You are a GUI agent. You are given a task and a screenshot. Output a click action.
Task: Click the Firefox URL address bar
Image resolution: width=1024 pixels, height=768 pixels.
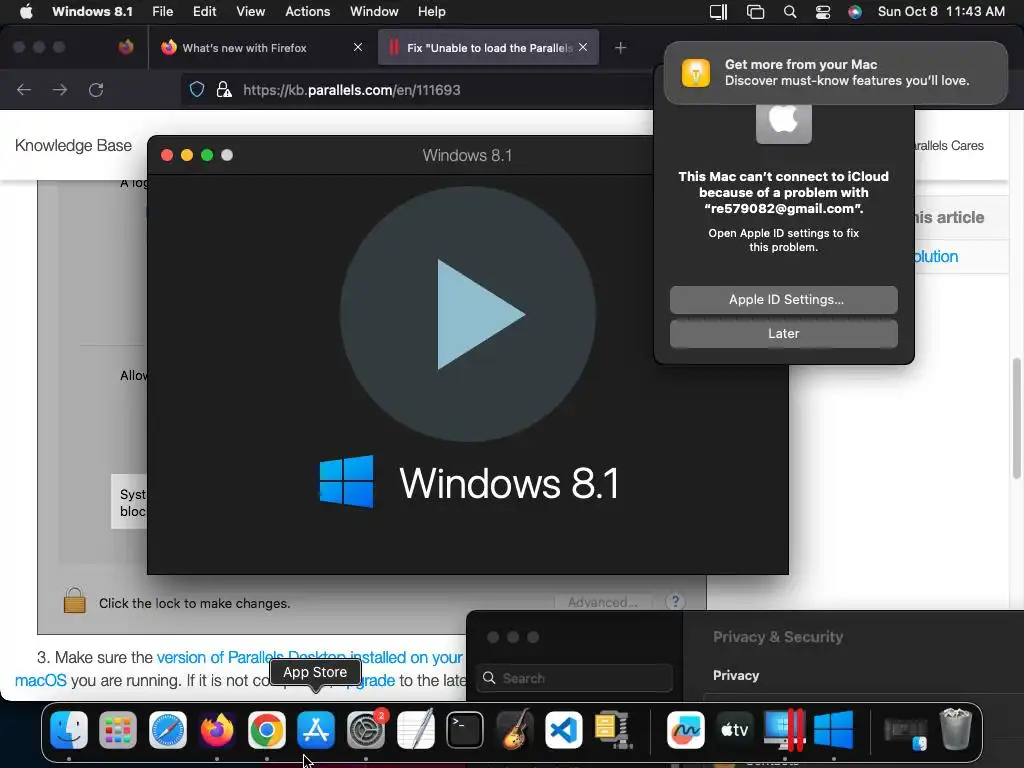[x=418, y=89]
